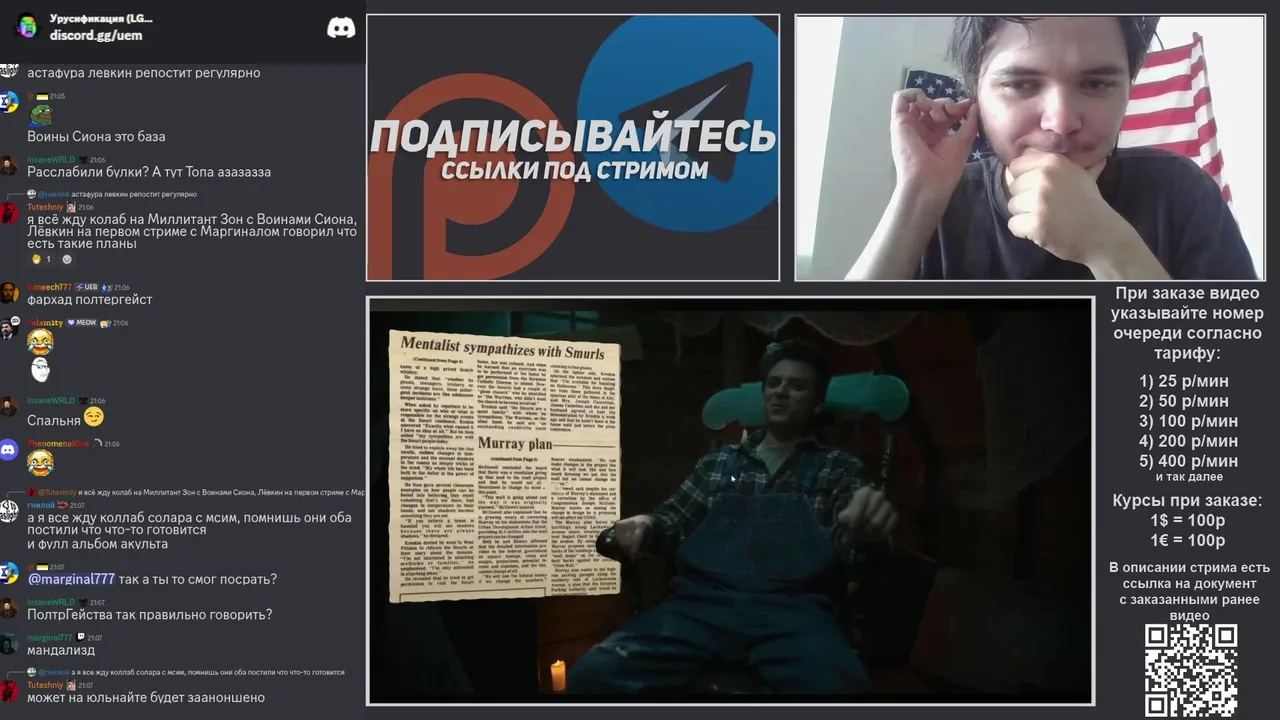
Task: Click the tariff line '5) 400 р/мин'
Action: (1188, 461)
